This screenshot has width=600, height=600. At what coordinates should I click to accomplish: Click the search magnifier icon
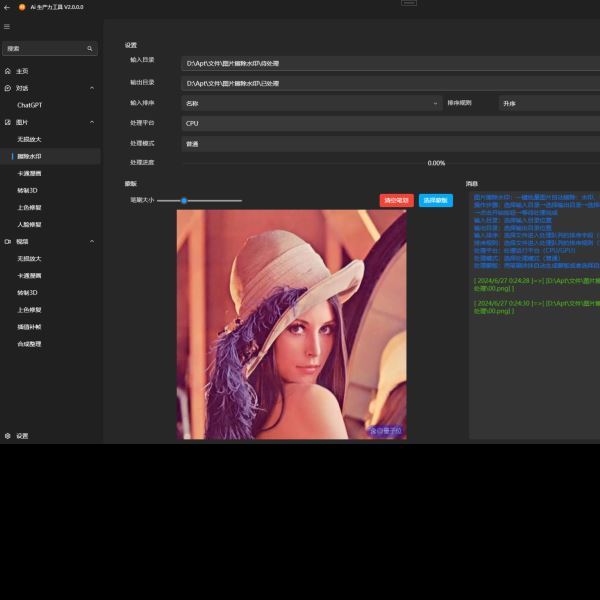[90, 49]
